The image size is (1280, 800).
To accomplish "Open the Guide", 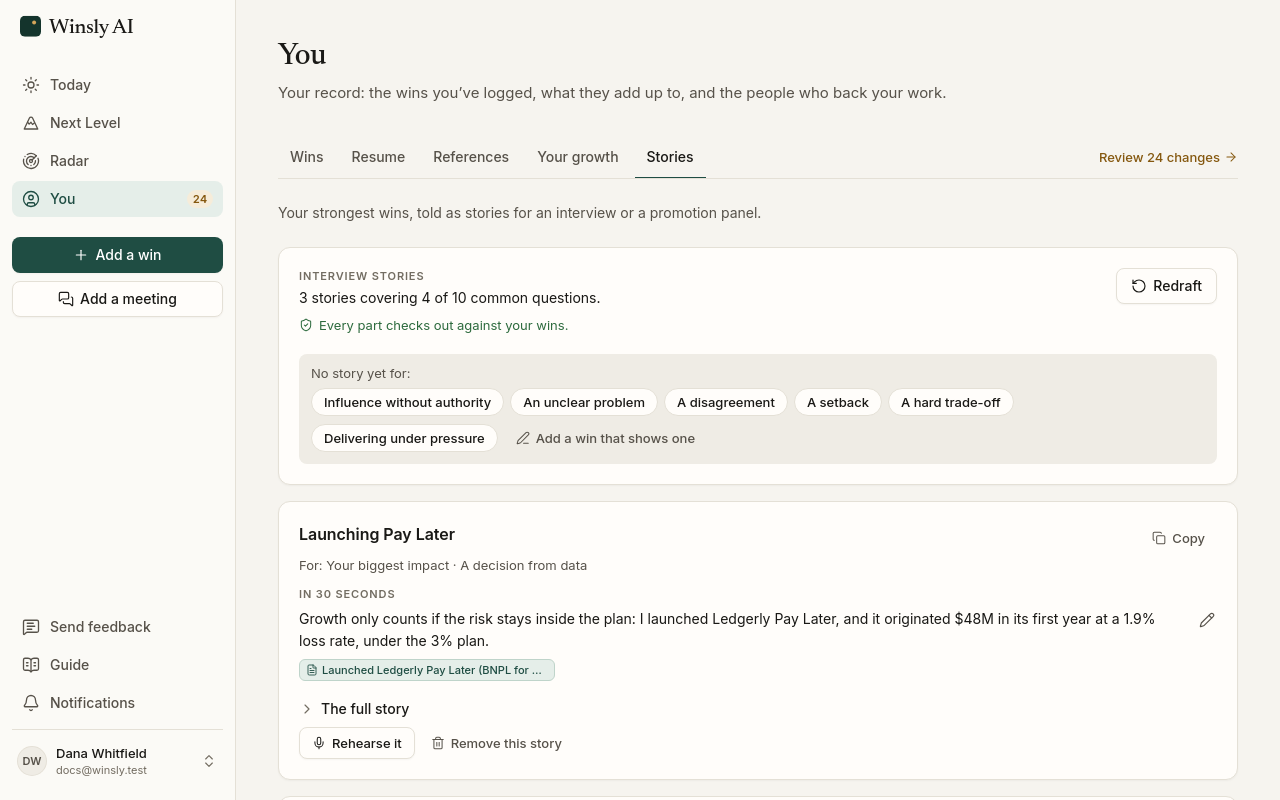I will click(117, 665).
